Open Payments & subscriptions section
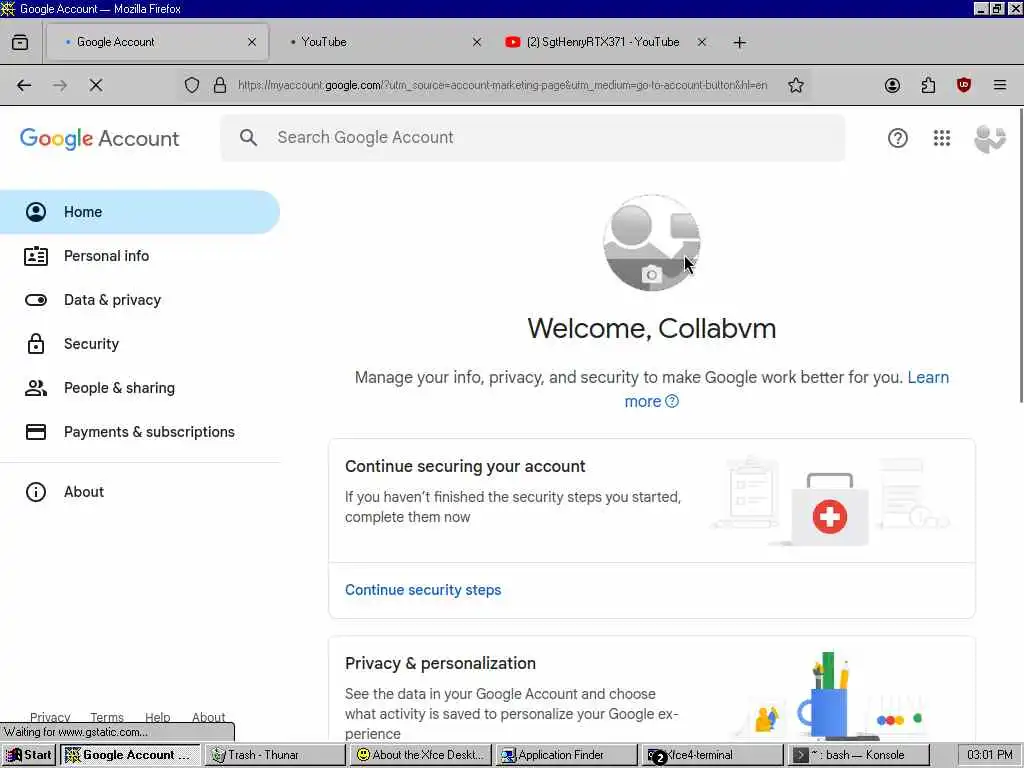Image resolution: width=1024 pixels, height=768 pixels. coord(140,432)
